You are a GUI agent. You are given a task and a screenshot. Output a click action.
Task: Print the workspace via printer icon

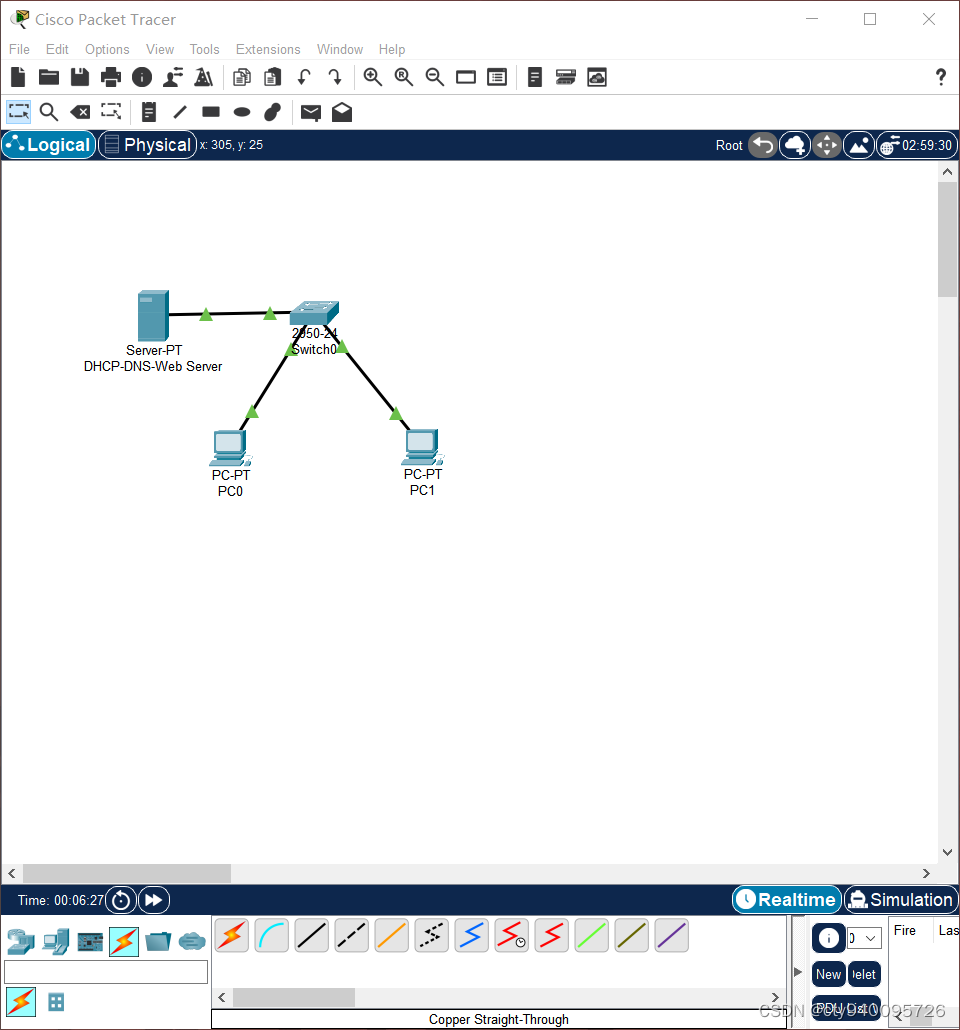tap(110, 78)
